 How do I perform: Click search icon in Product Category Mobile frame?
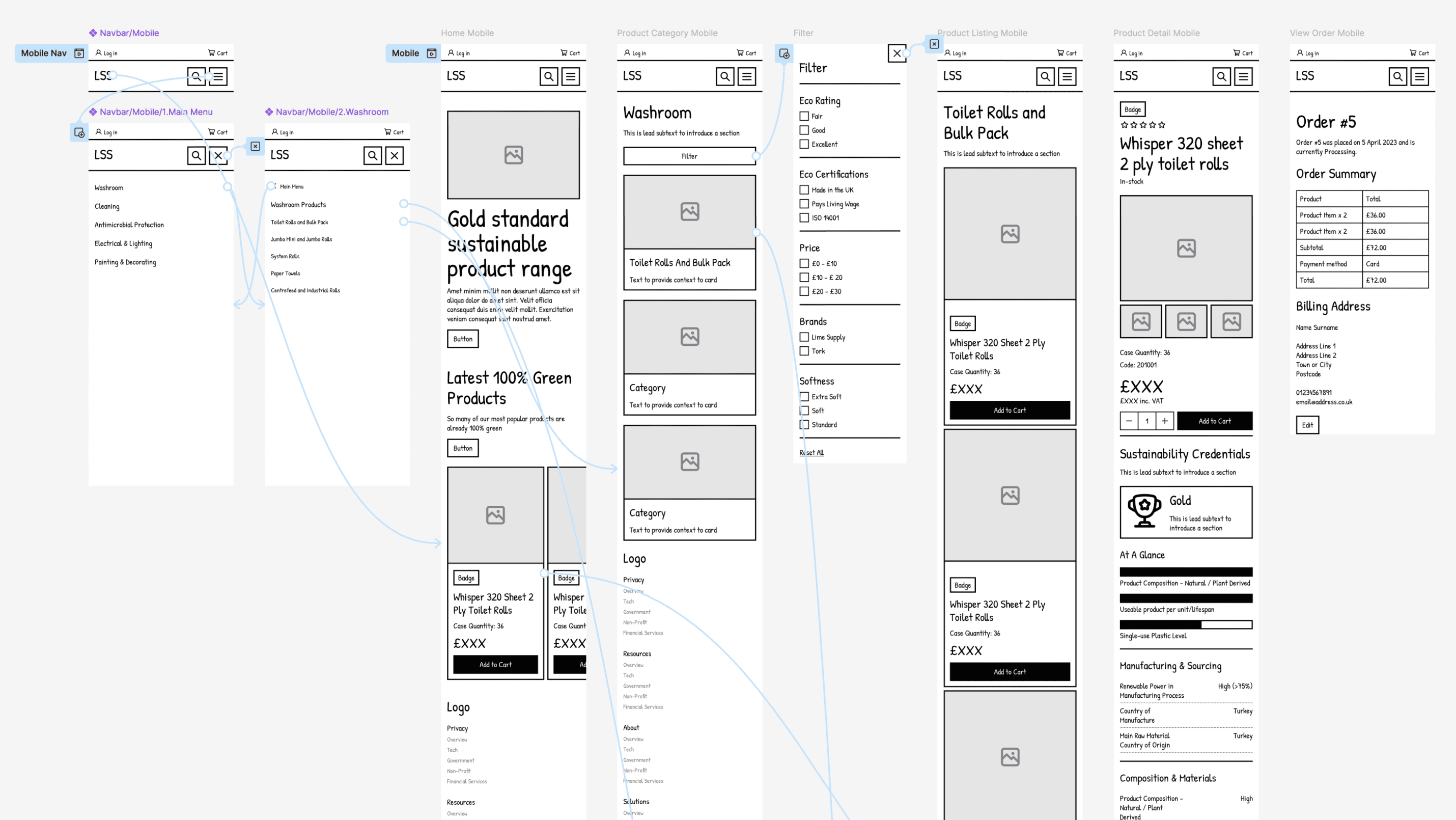pos(724,76)
